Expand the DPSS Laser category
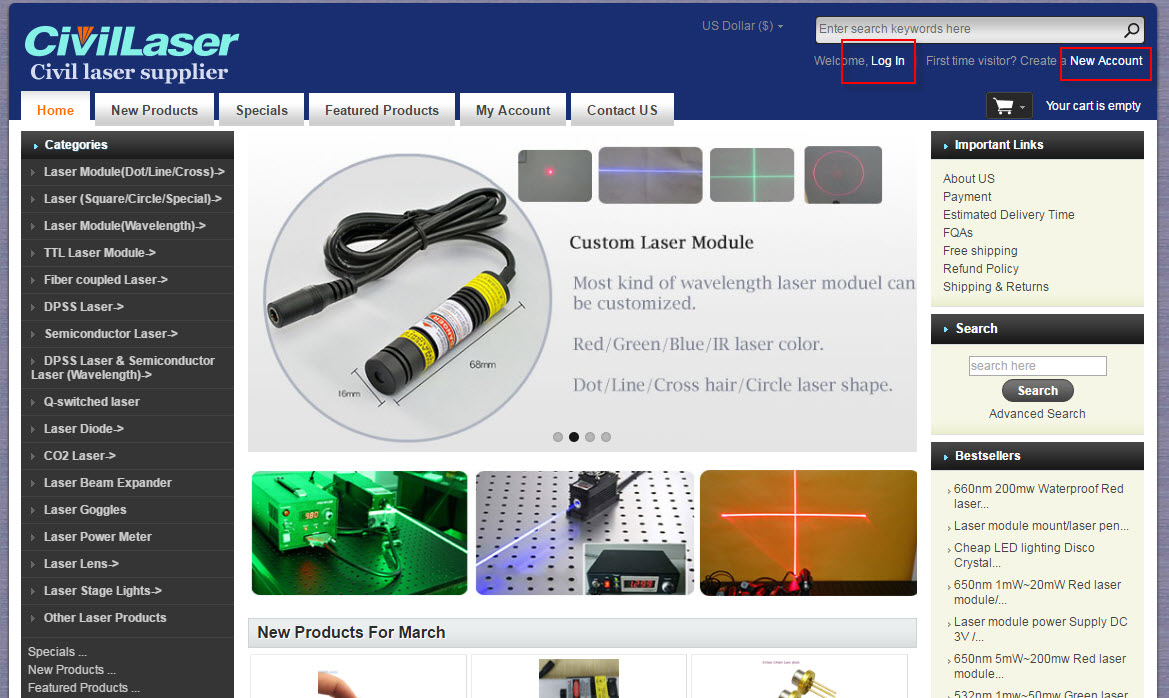The width and height of the screenshot is (1169, 698). (83, 307)
